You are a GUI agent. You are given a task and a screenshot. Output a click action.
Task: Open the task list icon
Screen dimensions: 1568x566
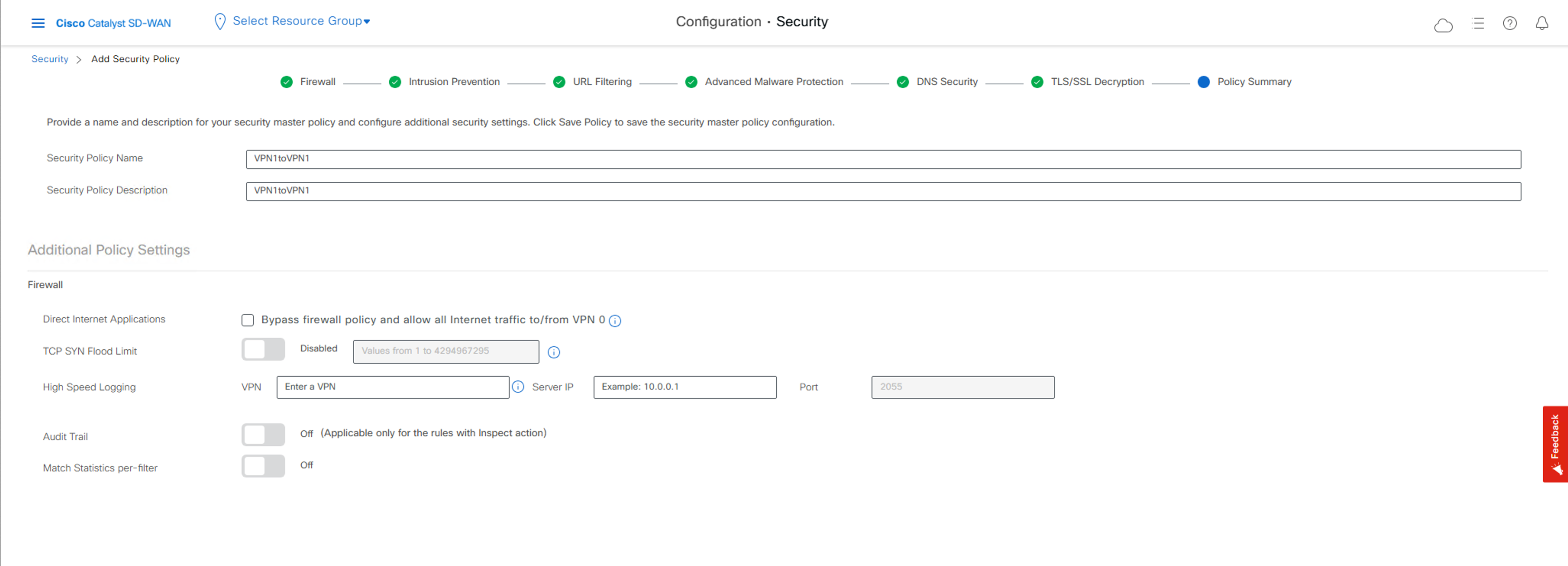point(1478,24)
